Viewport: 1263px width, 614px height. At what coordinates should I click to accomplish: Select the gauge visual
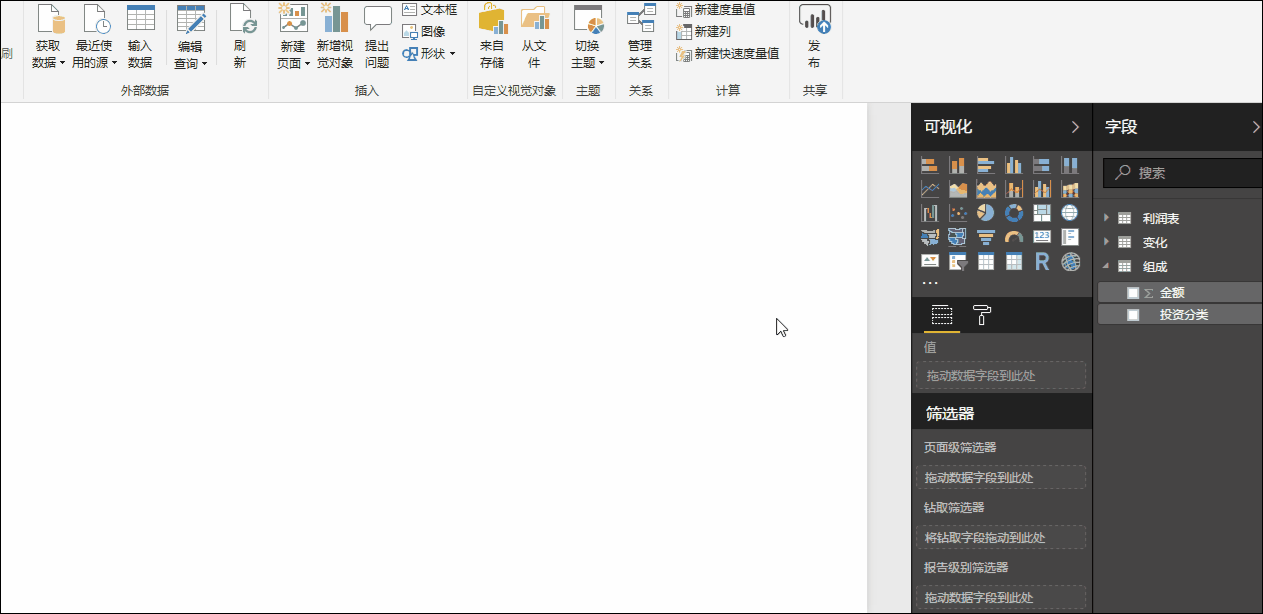click(1014, 237)
